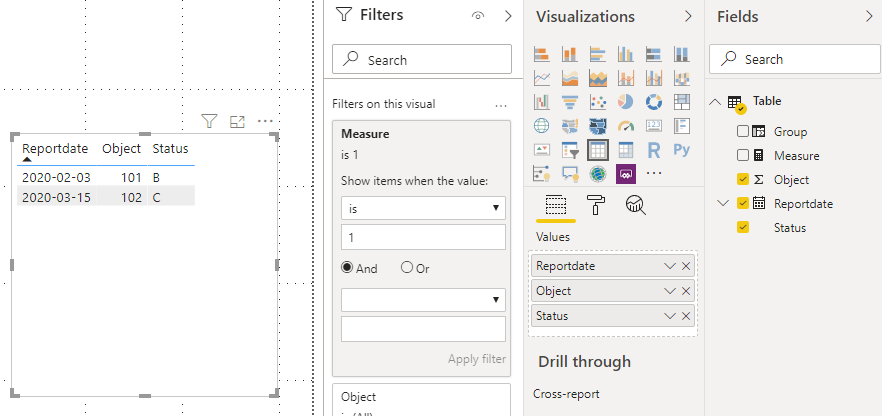Switch to the Format paint roller tab
The image size is (882, 416).
[596, 205]
